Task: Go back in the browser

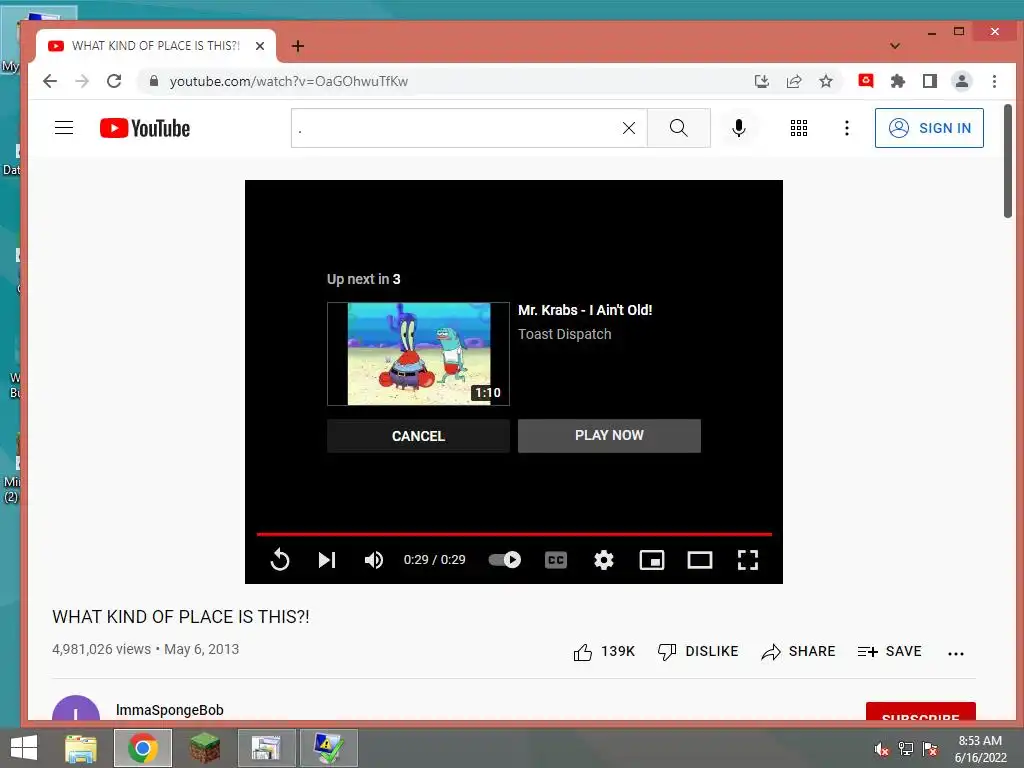Action: point(50,81)
